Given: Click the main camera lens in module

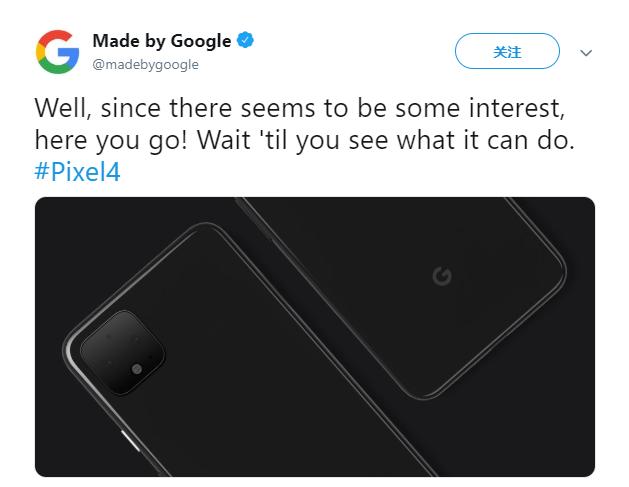Looking at the screenshot, I should click(136, 370).
